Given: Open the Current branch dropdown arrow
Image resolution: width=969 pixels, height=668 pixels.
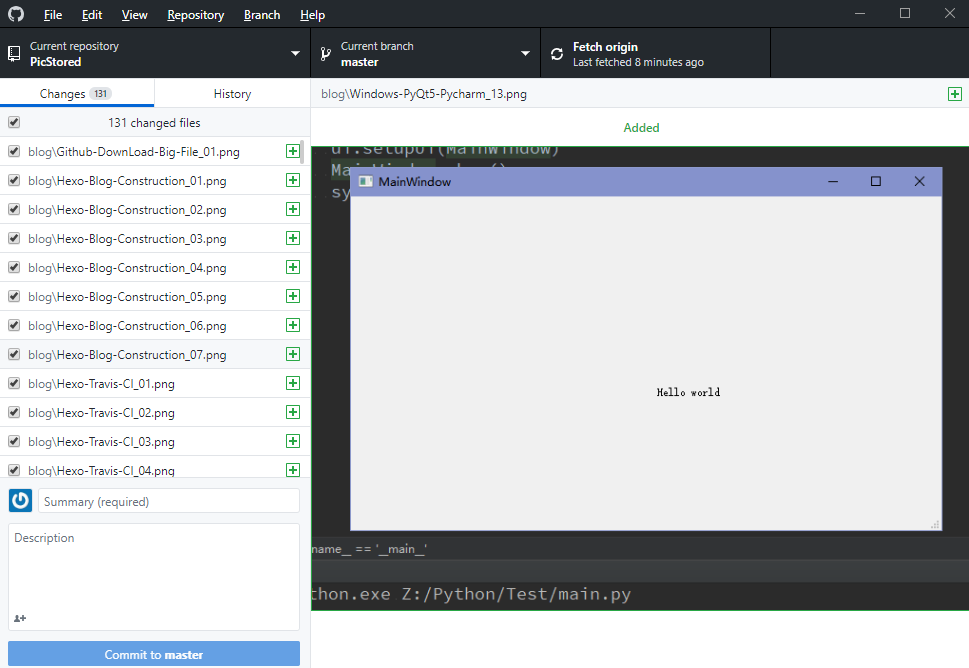Looking at the screenshot, I should (525, 54).
